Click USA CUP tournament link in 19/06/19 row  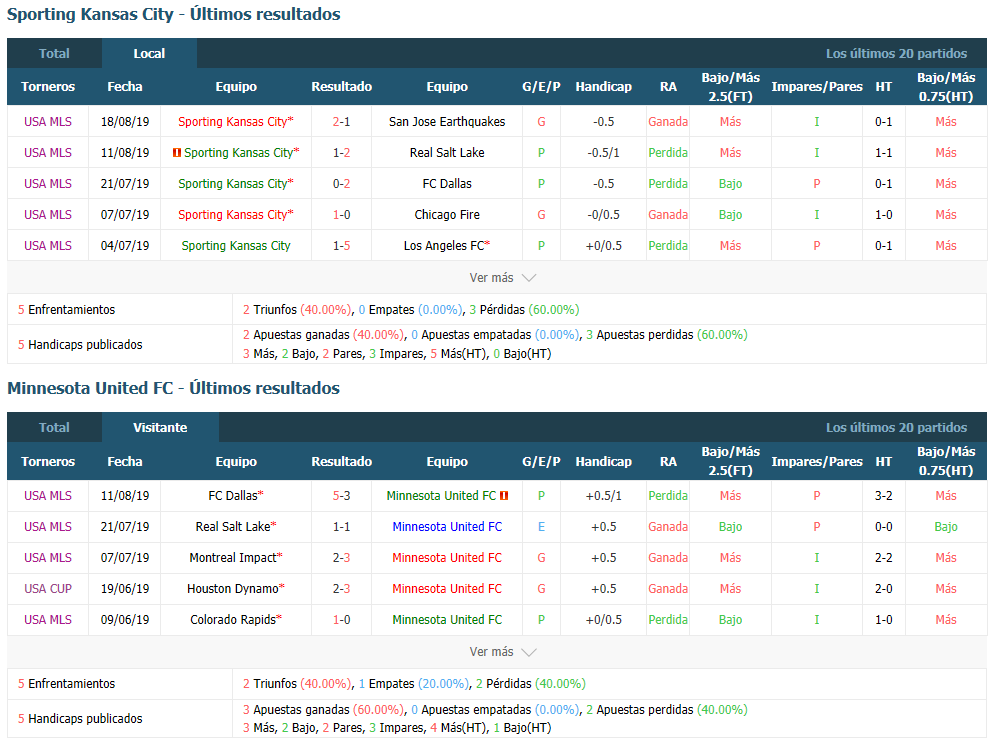click(x=48, y=589)
